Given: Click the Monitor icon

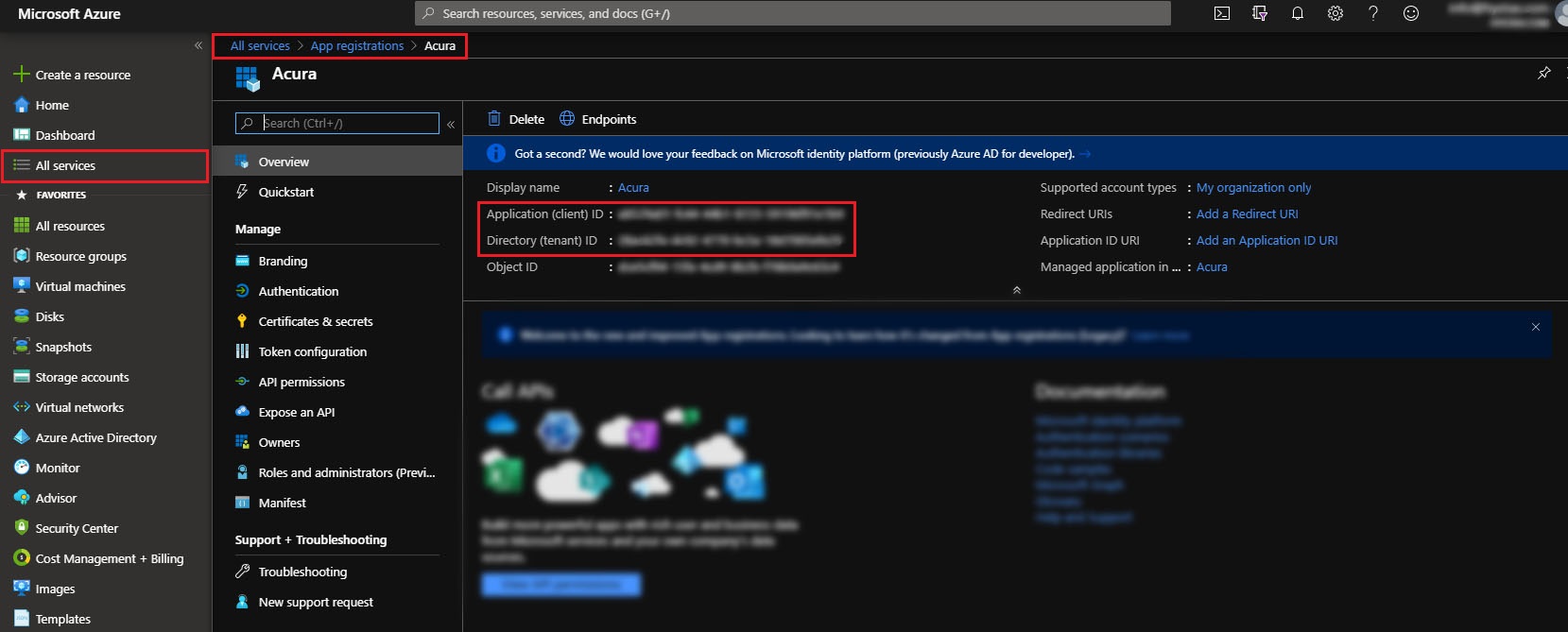Looking at the screenshot, I should point(22,468).
